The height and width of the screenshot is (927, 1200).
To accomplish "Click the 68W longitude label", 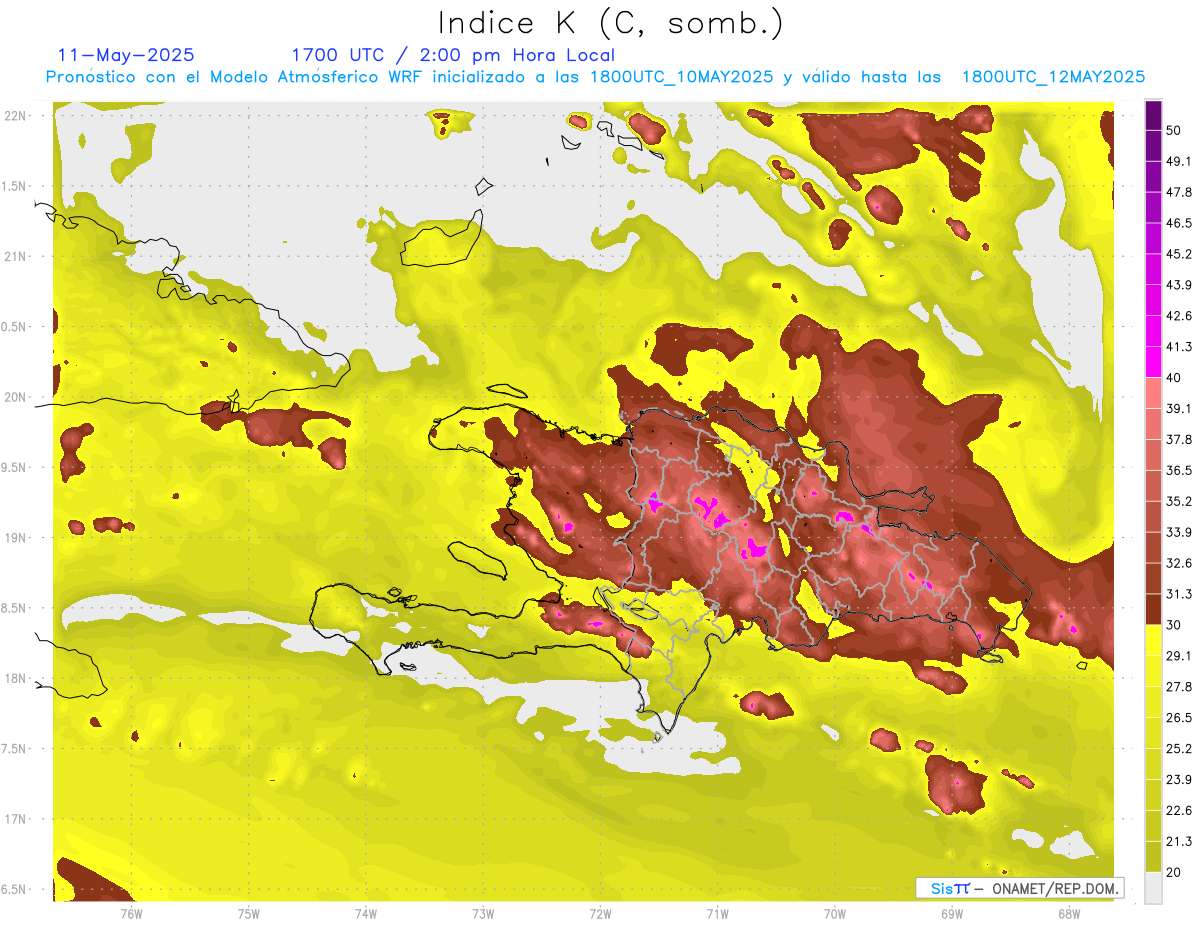I will pyautogui.click(x=1069, y=914).
